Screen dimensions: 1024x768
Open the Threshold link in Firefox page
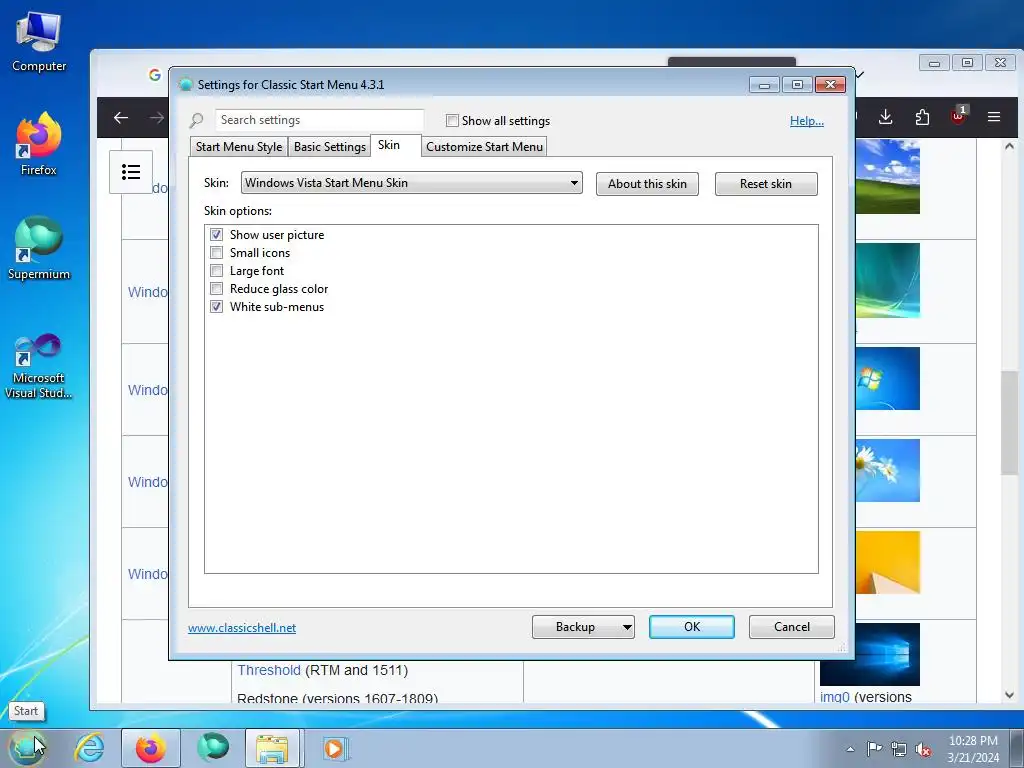click(x=268, y=670)
